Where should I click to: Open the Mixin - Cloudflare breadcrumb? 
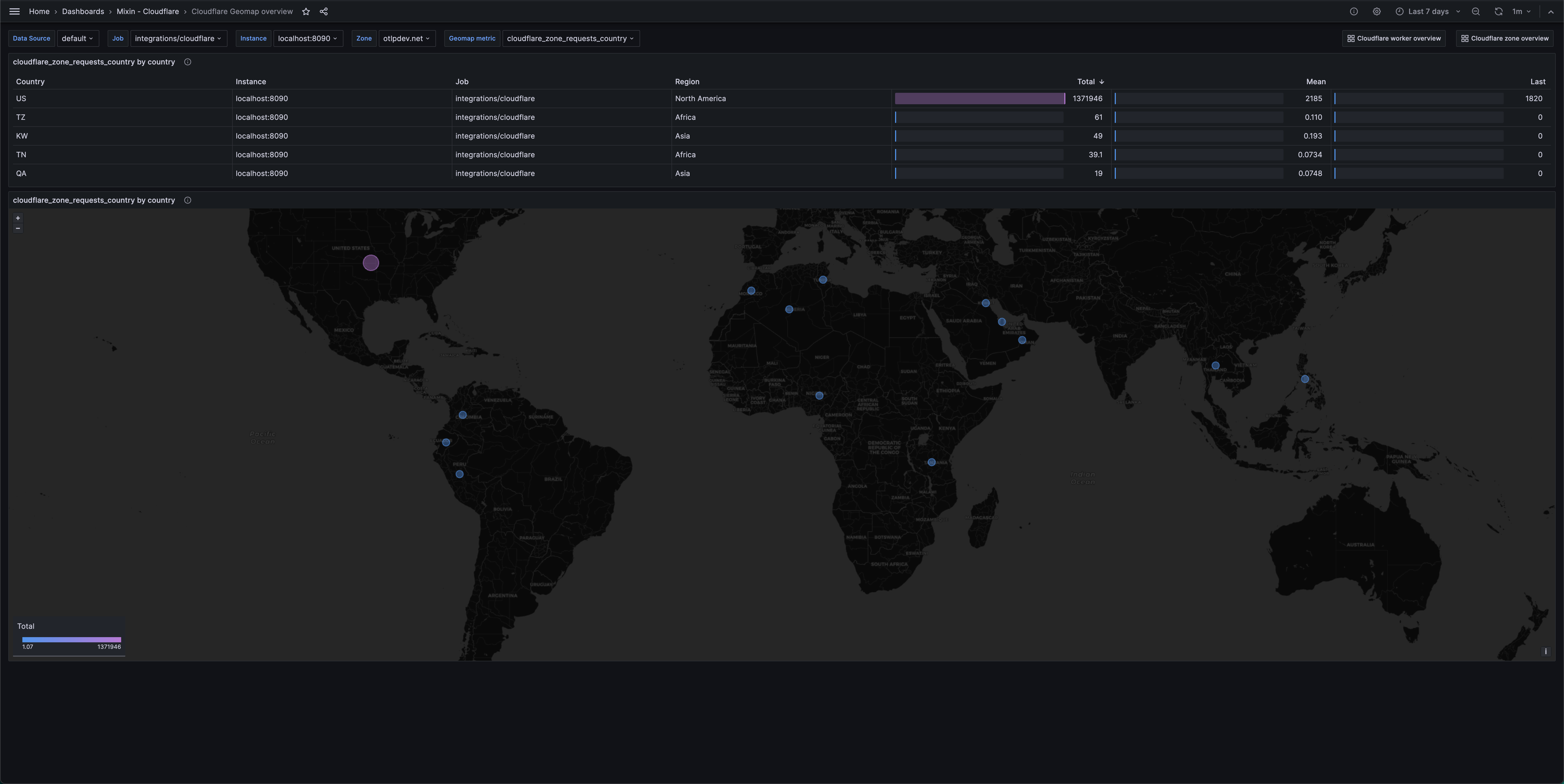pyautogui.click(x=148, y=11)
